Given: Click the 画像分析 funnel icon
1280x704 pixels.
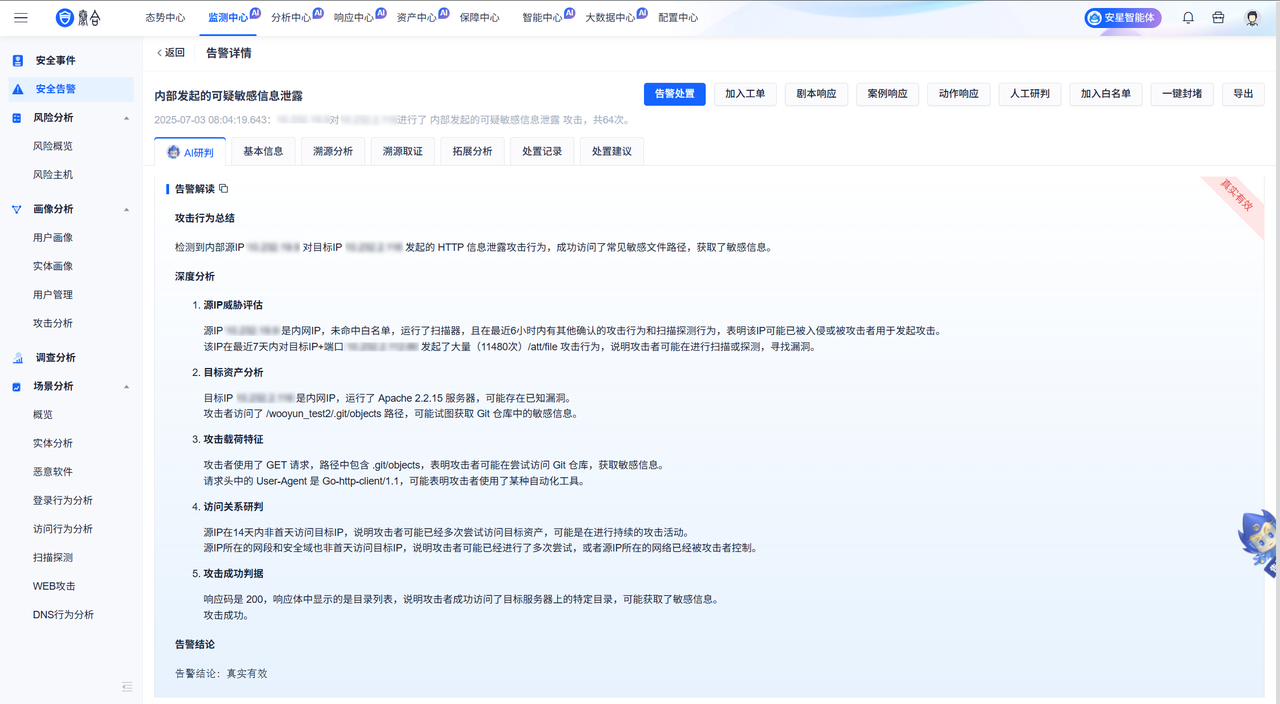Looking at the screenshot, I should [15, 209].
